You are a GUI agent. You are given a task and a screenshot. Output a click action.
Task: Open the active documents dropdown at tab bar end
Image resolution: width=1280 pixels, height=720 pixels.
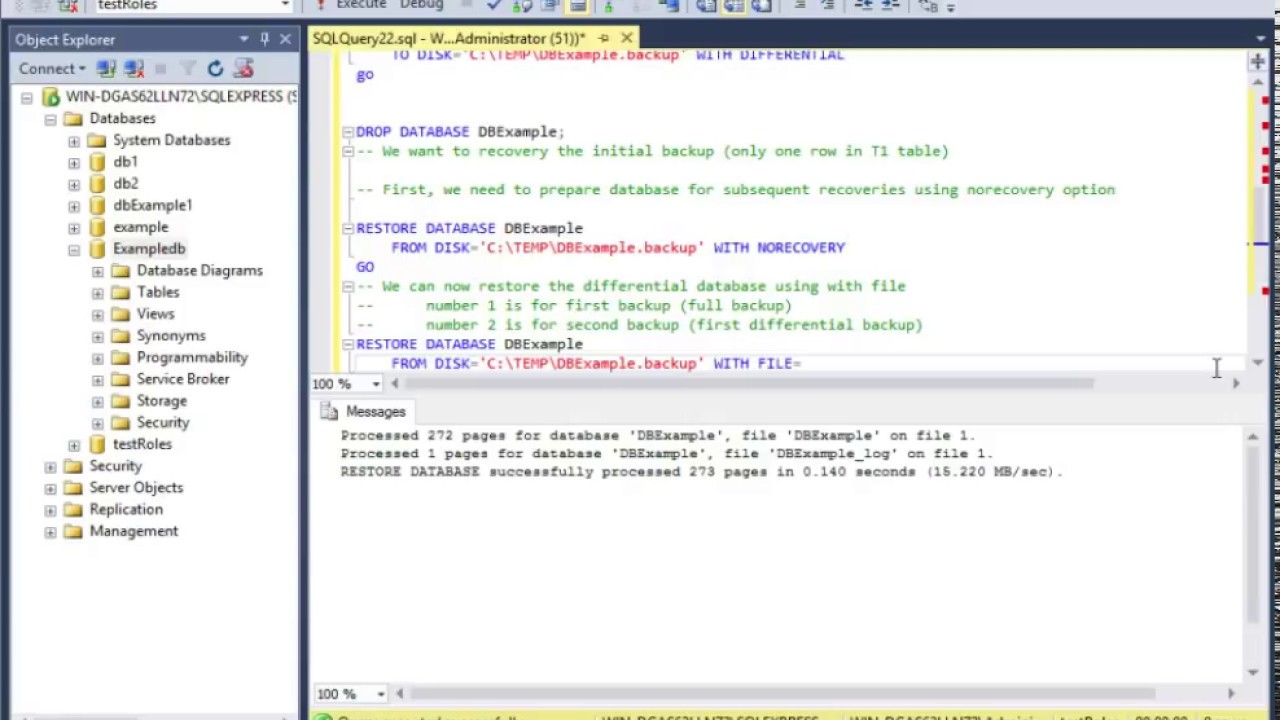tap(1261, 39)
